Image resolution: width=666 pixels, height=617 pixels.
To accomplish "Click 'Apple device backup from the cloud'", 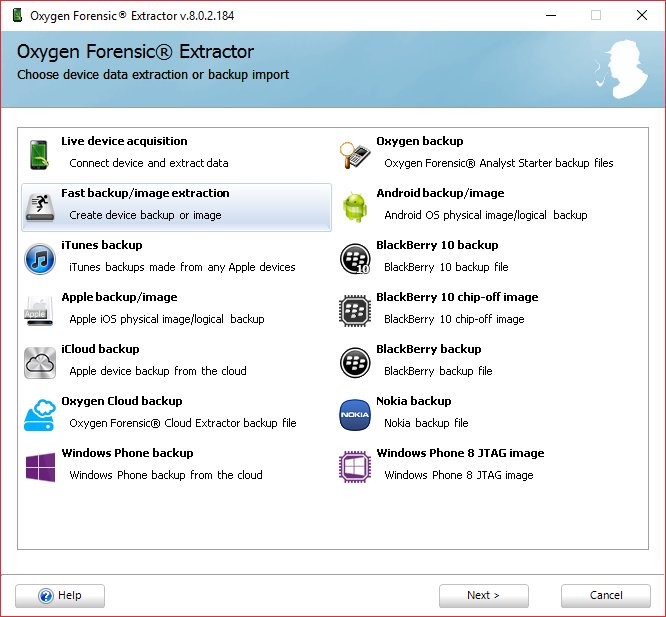I will [x=158, y=371].
